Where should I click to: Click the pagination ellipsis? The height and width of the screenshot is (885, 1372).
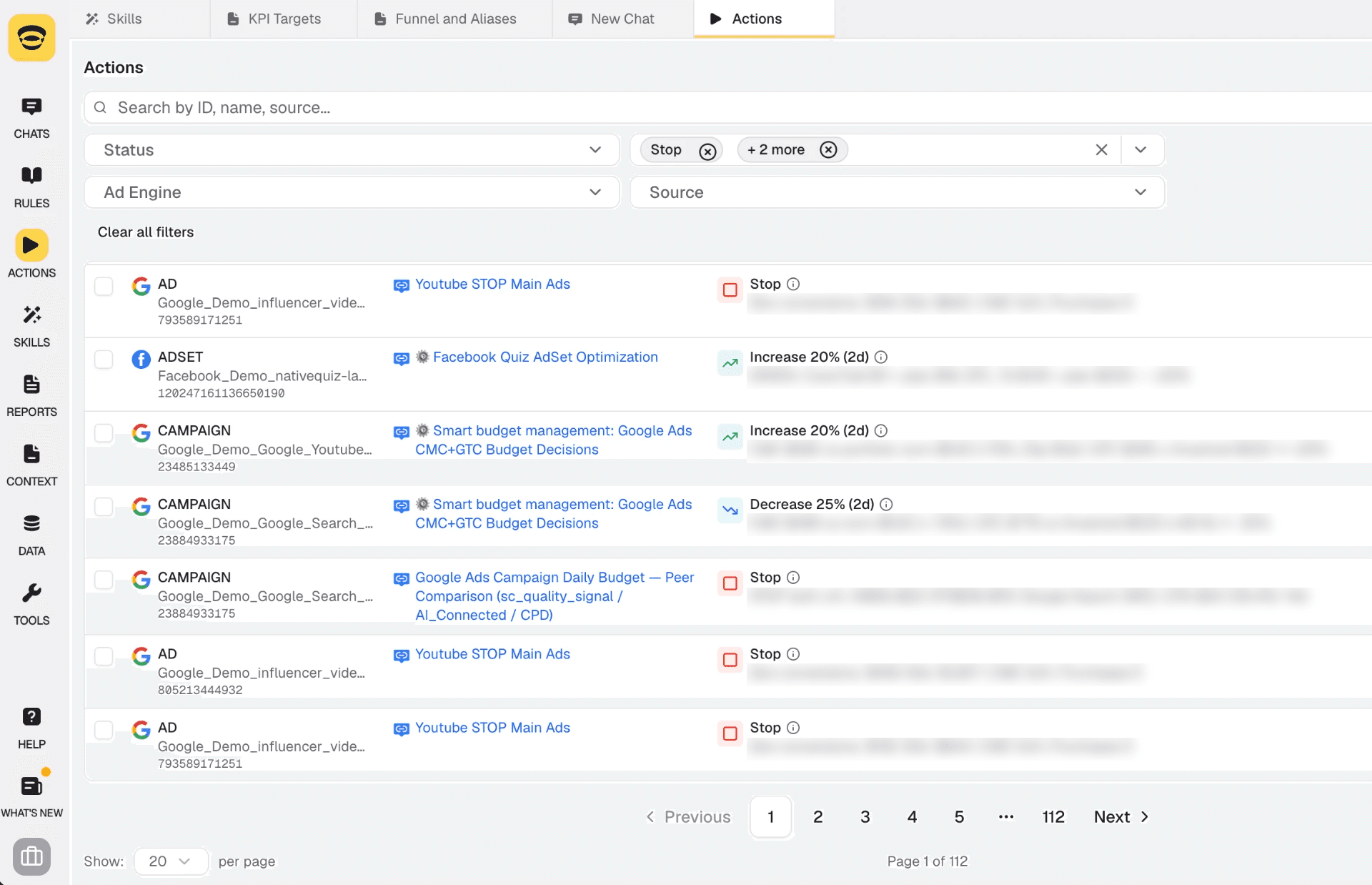(x=1006, y=816)
